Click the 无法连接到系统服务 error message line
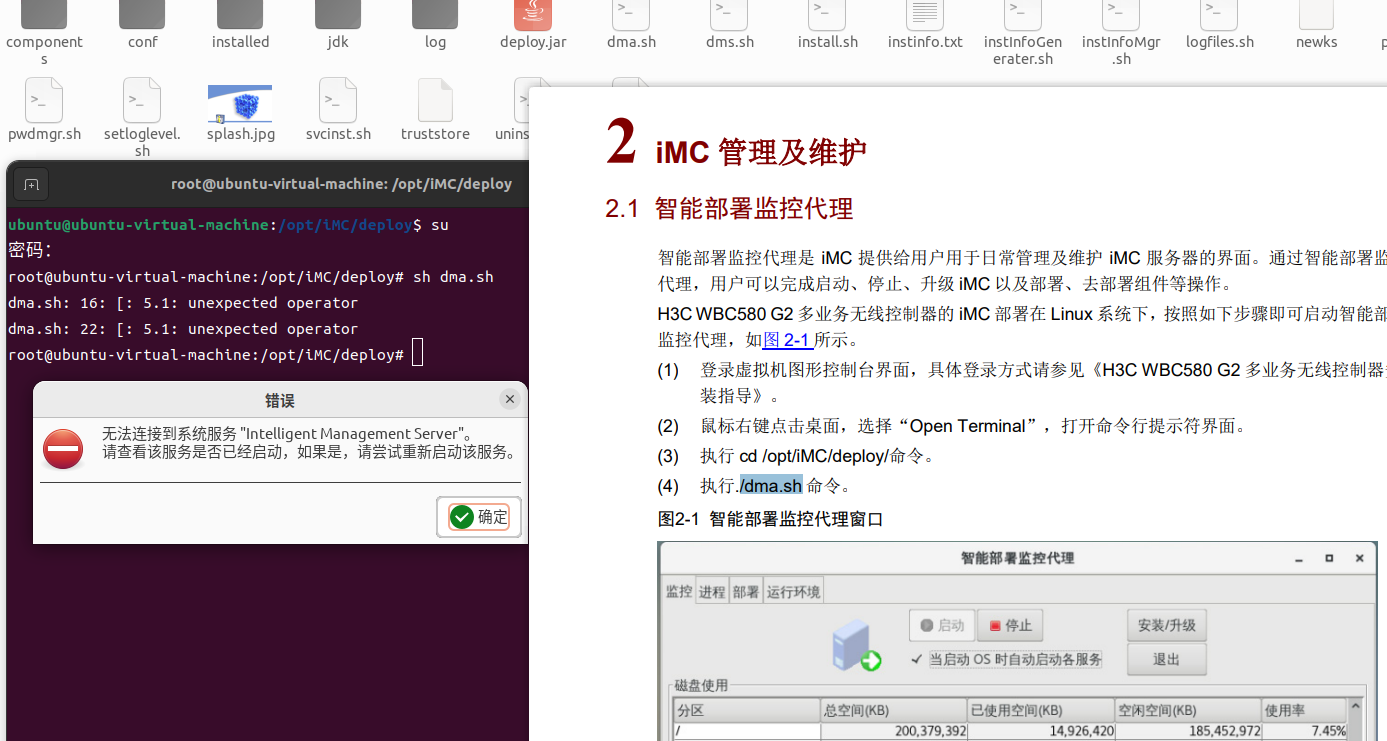The height and width of the screenshot is (741, 1387). 287,434
